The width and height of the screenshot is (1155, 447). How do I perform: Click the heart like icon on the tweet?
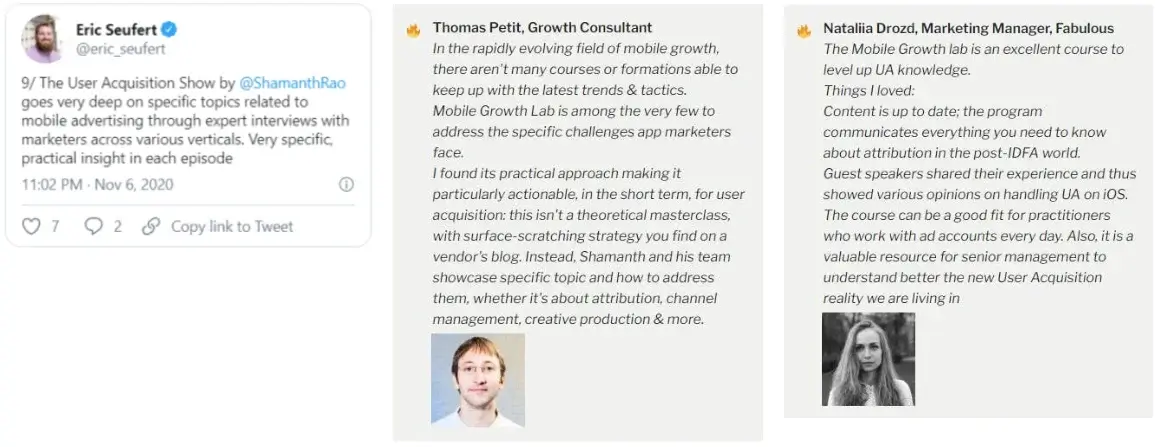(x=32, y=226)
